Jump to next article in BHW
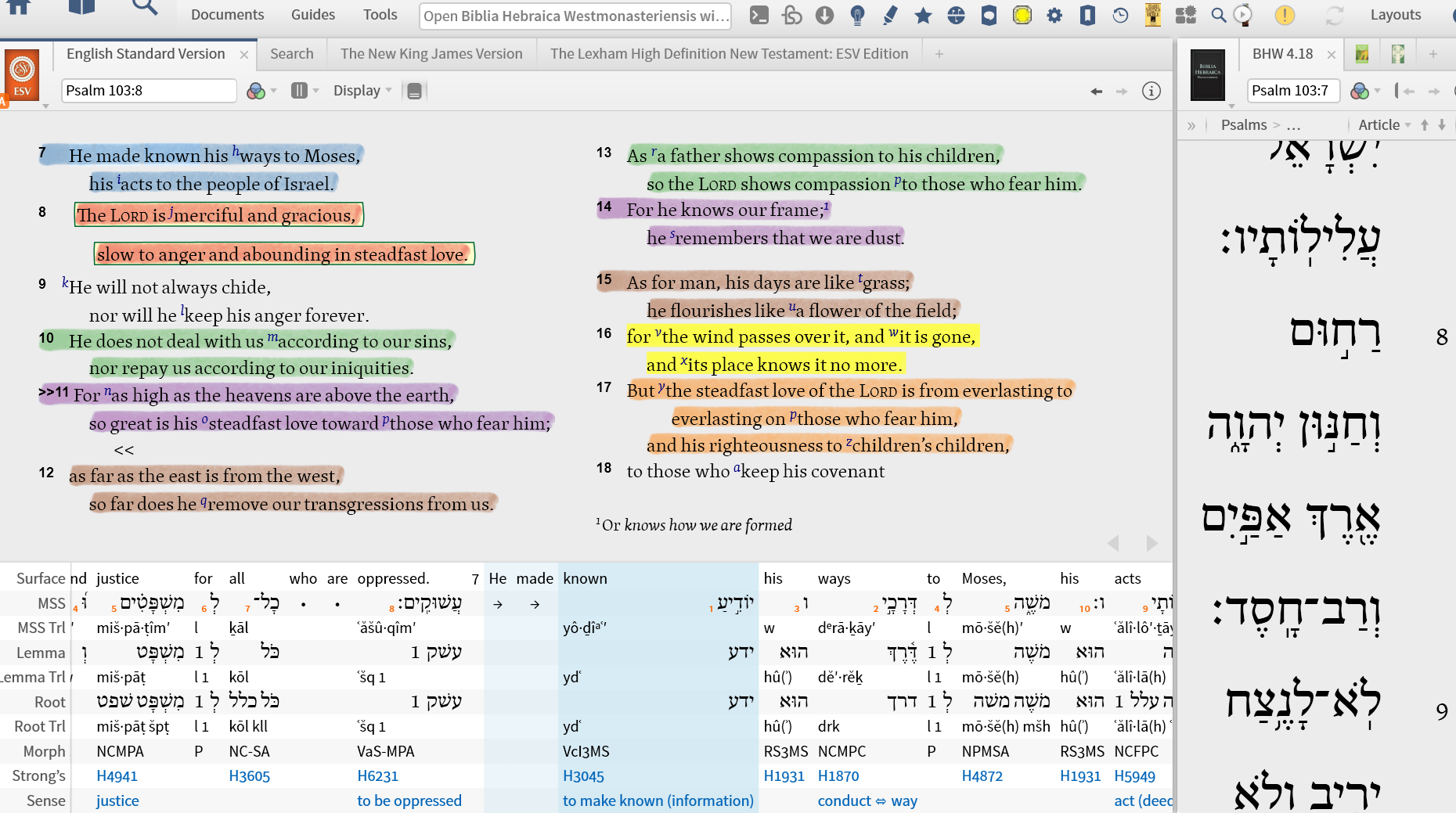This screenshot has height=813, width=1456. click(x=1442, y=125)
